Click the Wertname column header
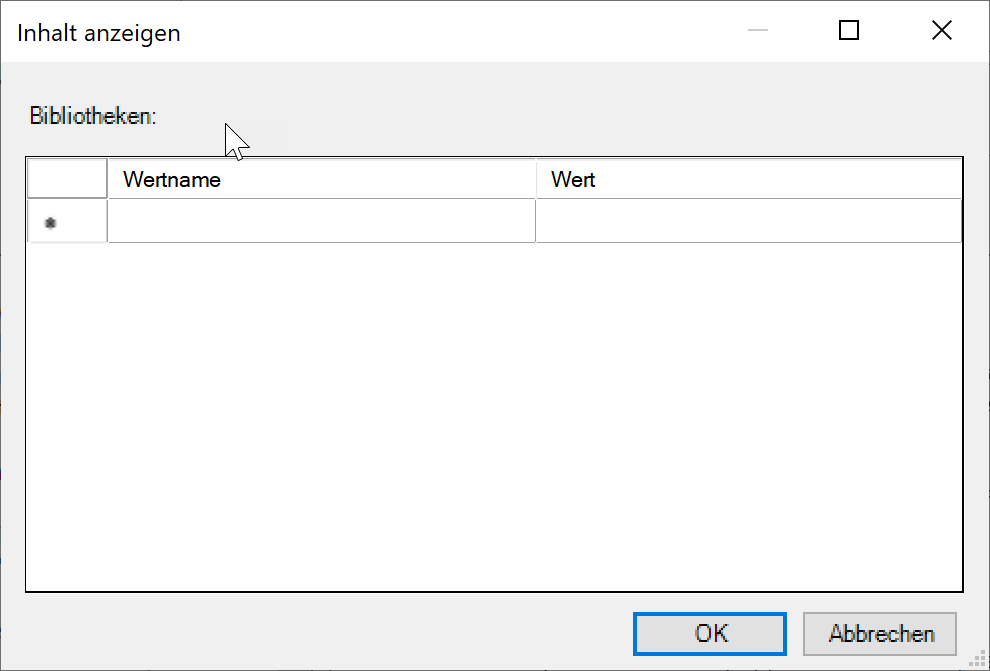Image resolution: width=990 pixels, height=671 pixels. coord(321,180)
